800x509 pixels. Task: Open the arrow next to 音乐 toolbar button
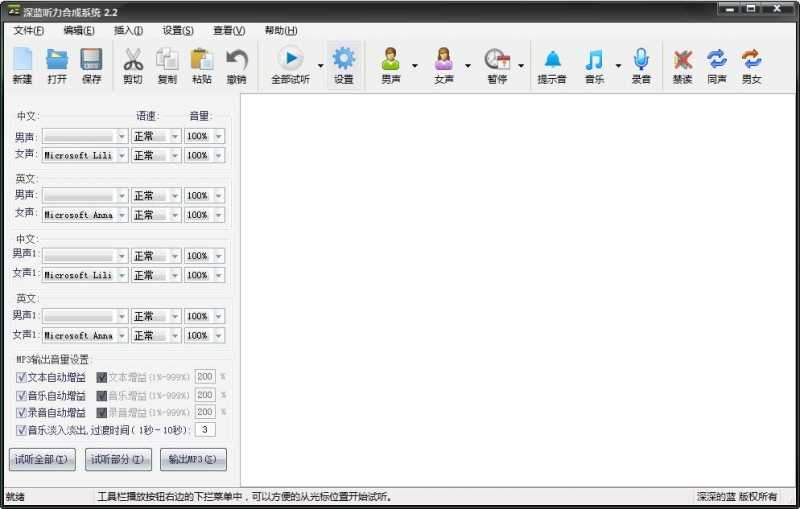pos(618,66)
